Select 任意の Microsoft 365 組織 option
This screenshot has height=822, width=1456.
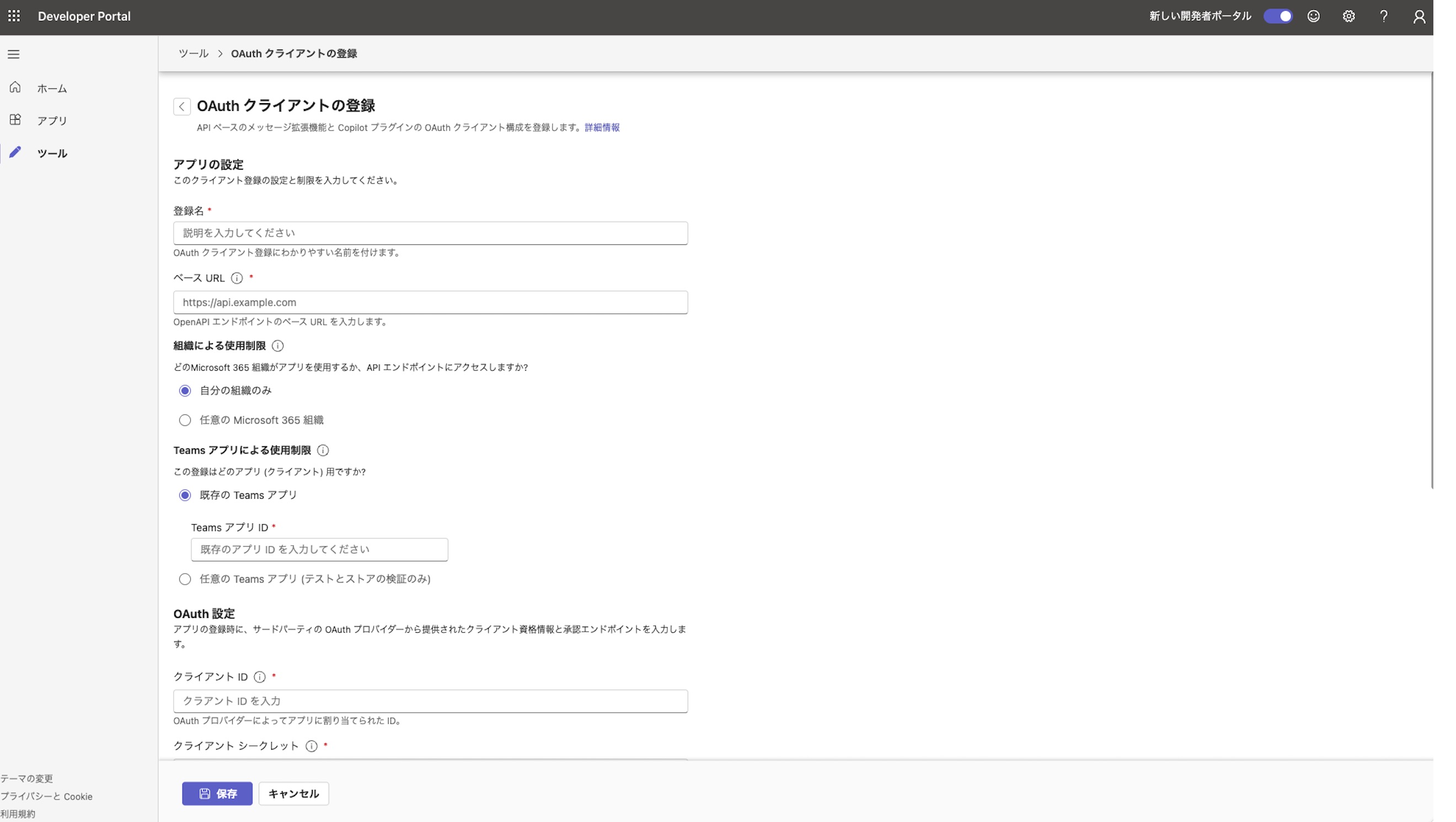185,420
